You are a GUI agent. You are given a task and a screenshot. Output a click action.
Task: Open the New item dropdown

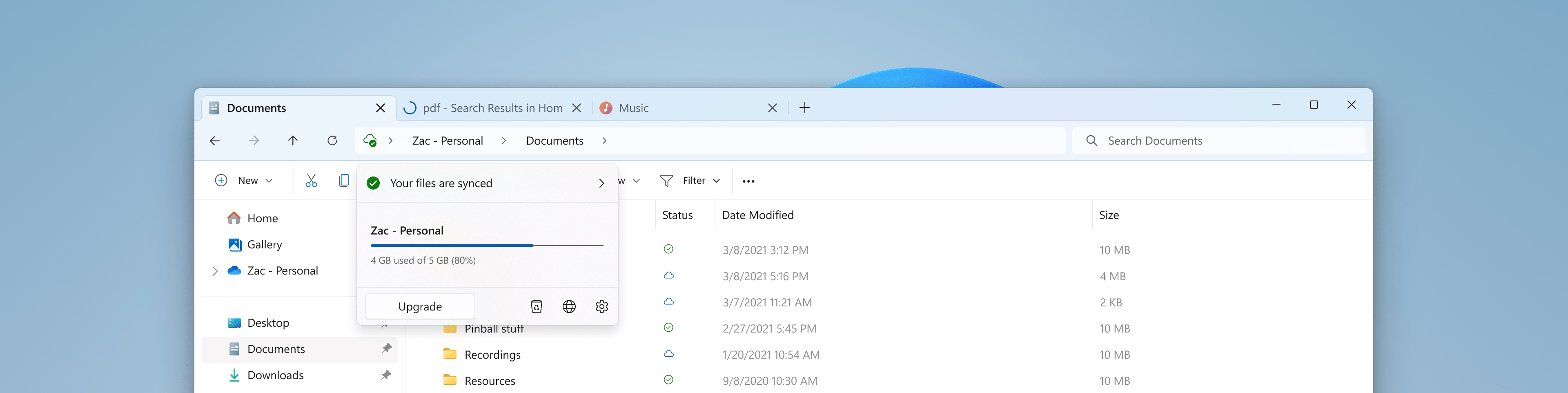[x=244, y=181]
